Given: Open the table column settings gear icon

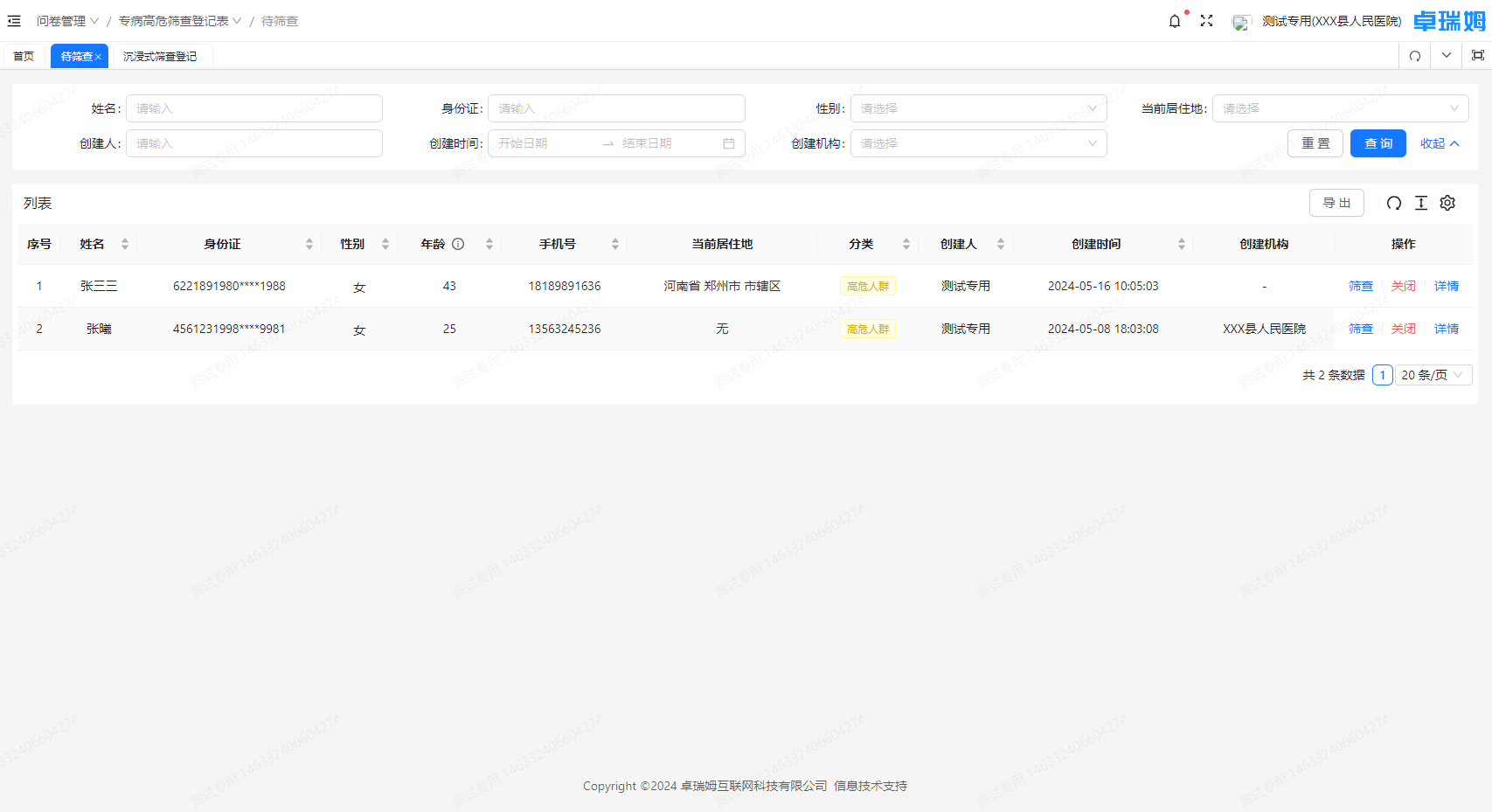Looking at the screenshot, I should [1447, 202].
